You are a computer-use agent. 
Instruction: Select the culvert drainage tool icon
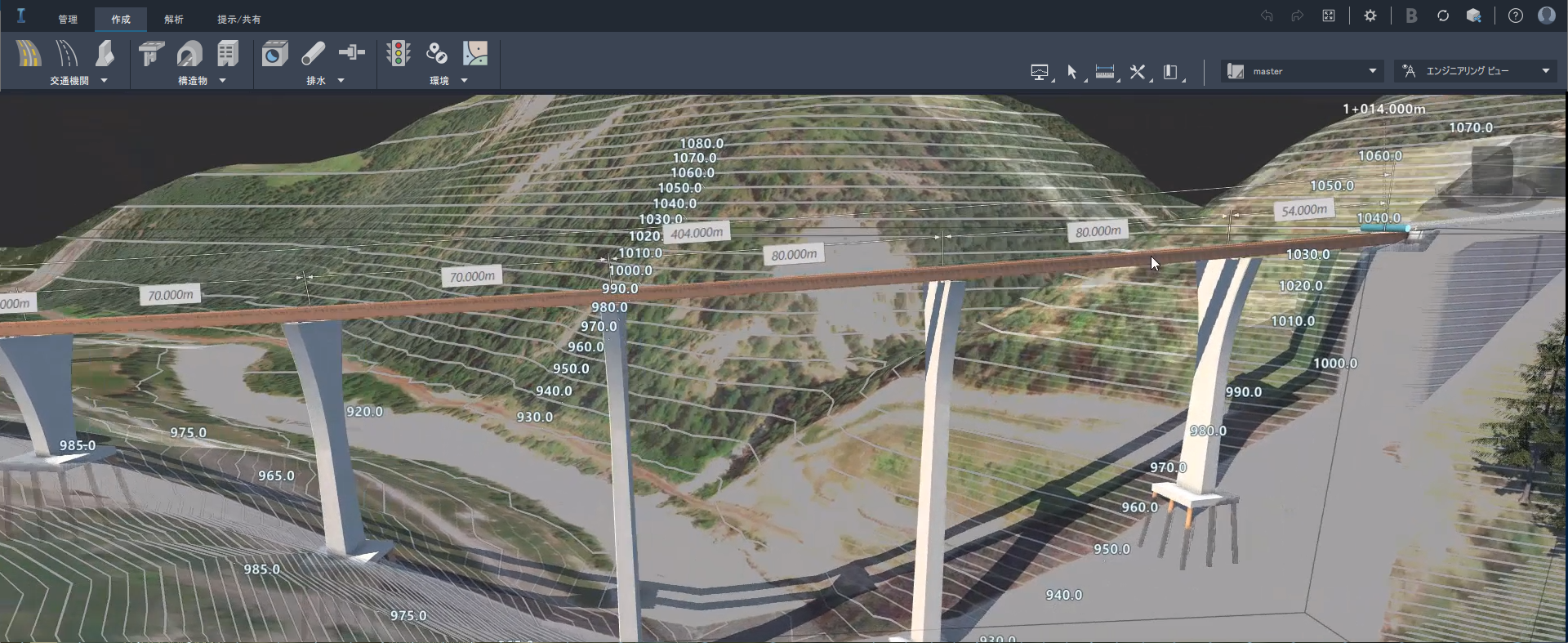275,54
